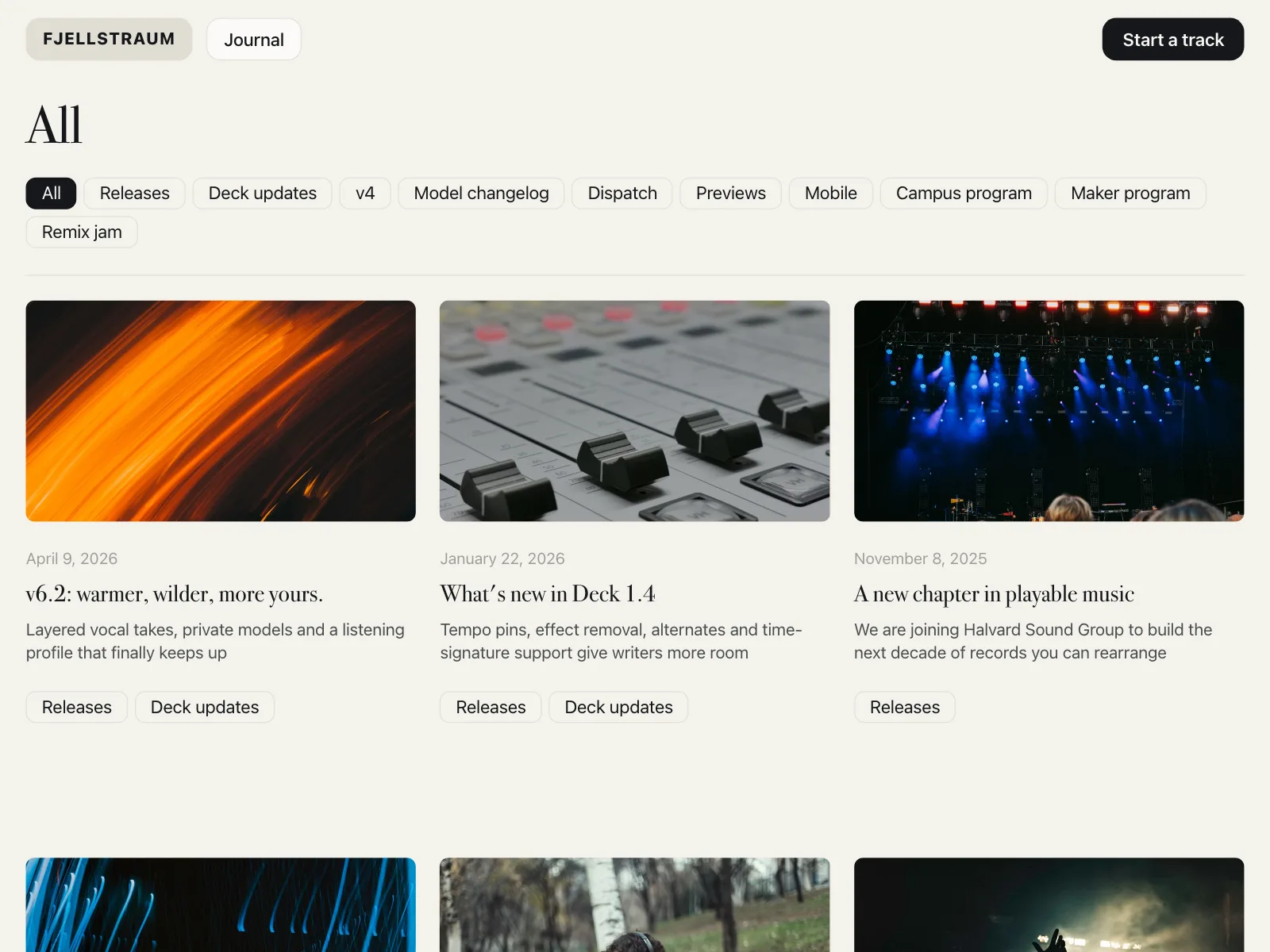This screenshot has height=952, width=1270.
Task: Open the orange light streaks thumbnail
Action: pos(221,411)
